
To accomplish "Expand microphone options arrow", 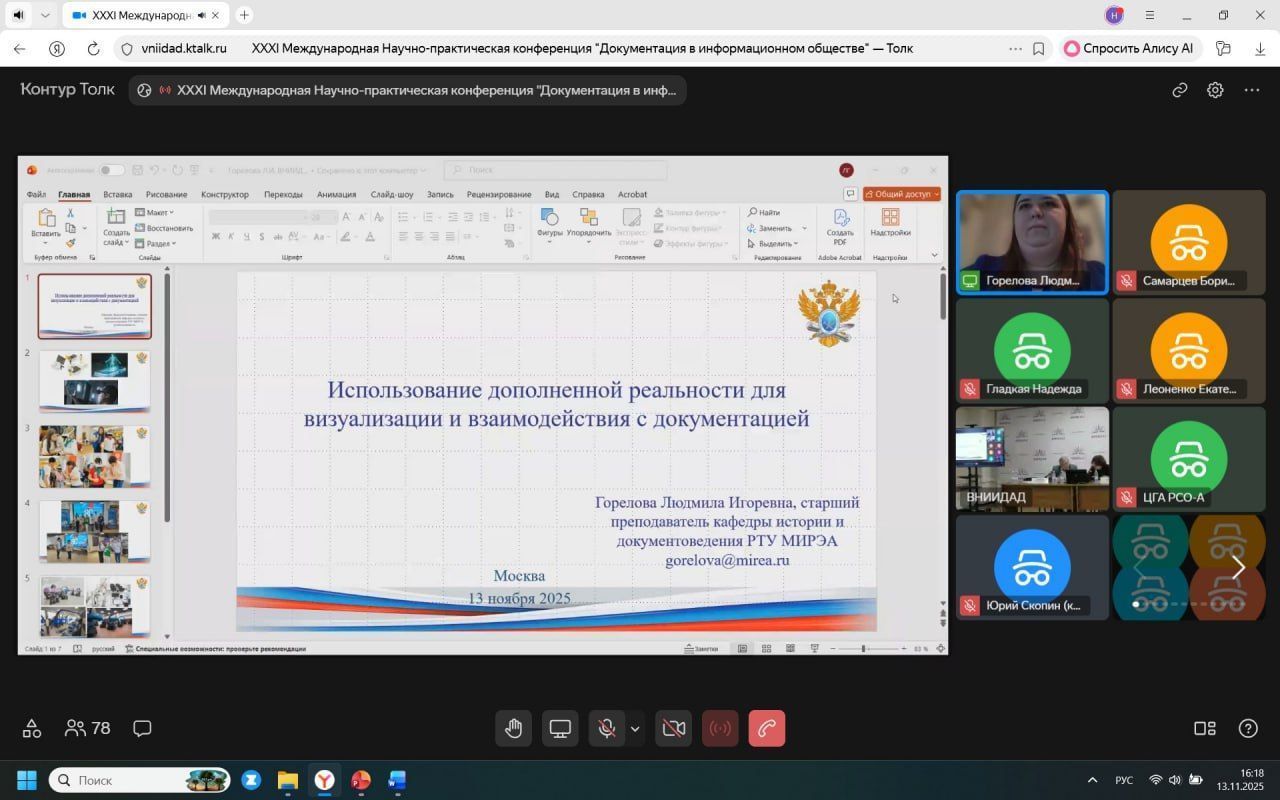I will (x=635, y=729).
